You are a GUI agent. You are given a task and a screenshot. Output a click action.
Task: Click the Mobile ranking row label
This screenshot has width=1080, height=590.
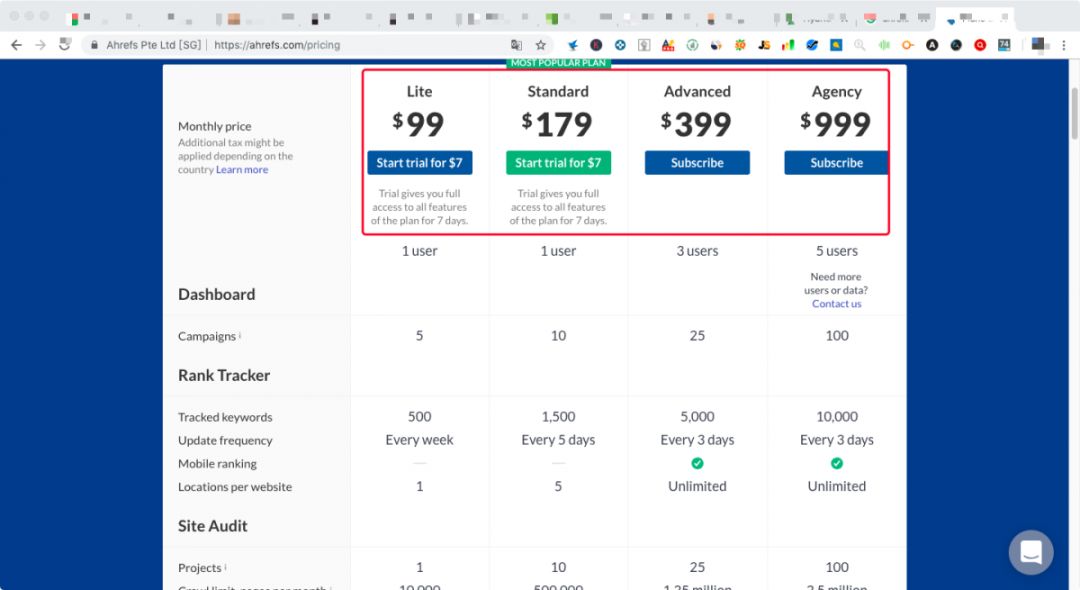217,463
